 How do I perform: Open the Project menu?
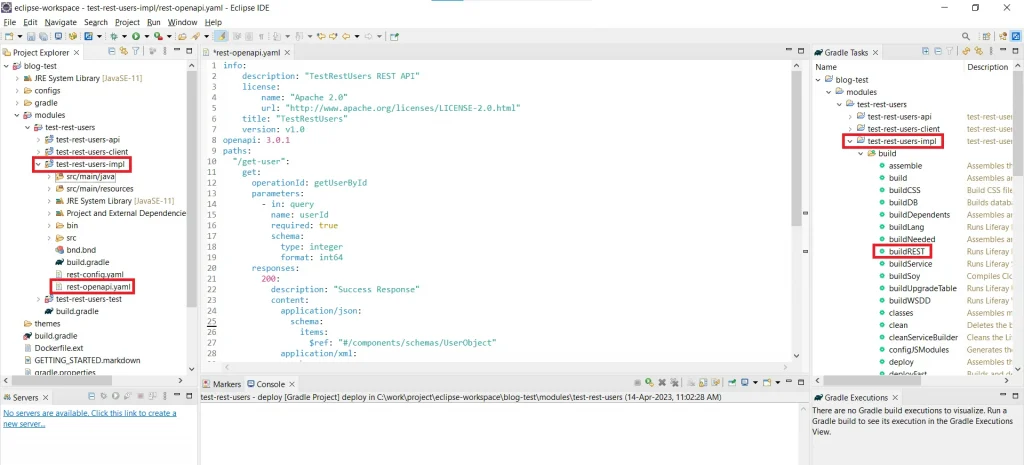tap(127, 22)
